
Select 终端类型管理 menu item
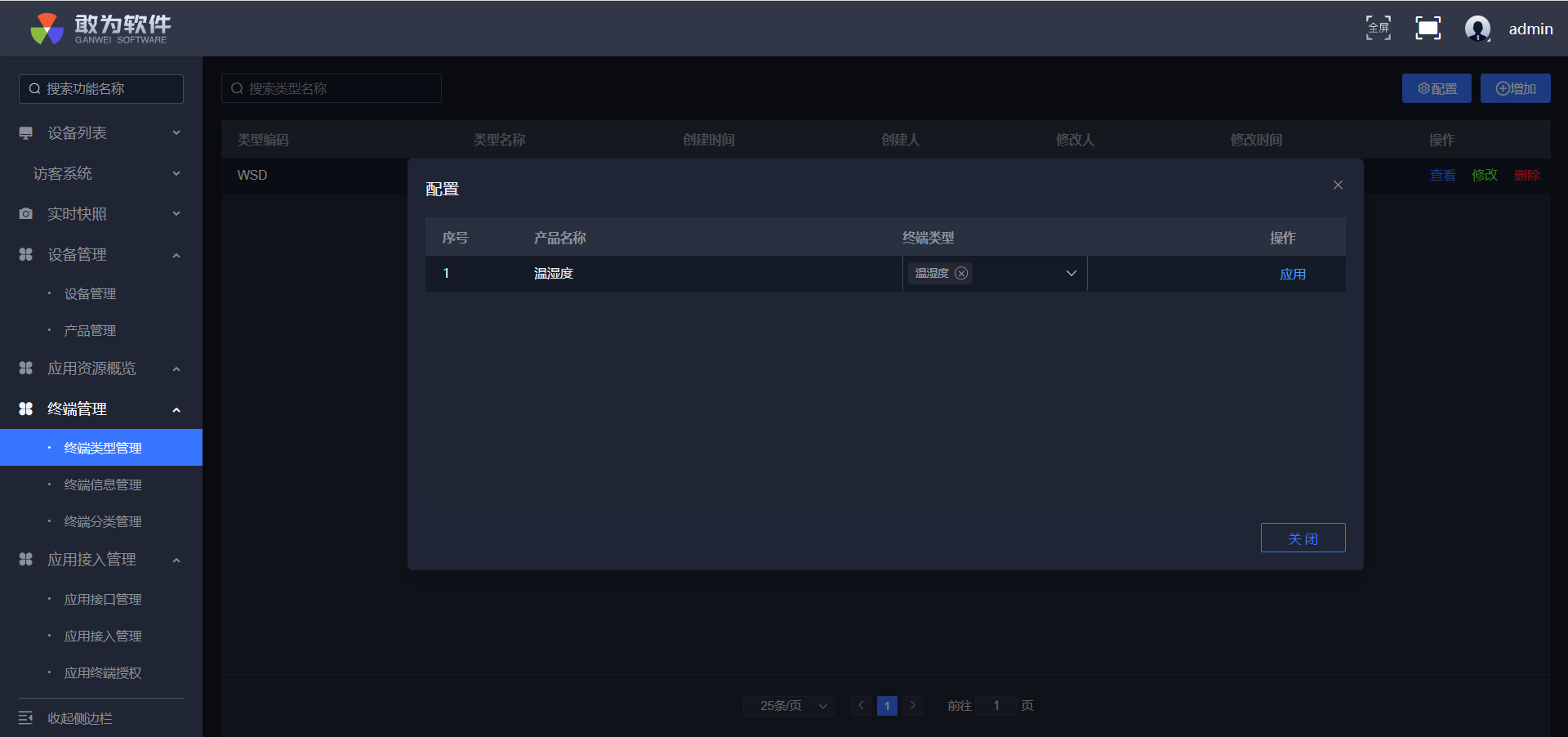[x=101, y=448]
